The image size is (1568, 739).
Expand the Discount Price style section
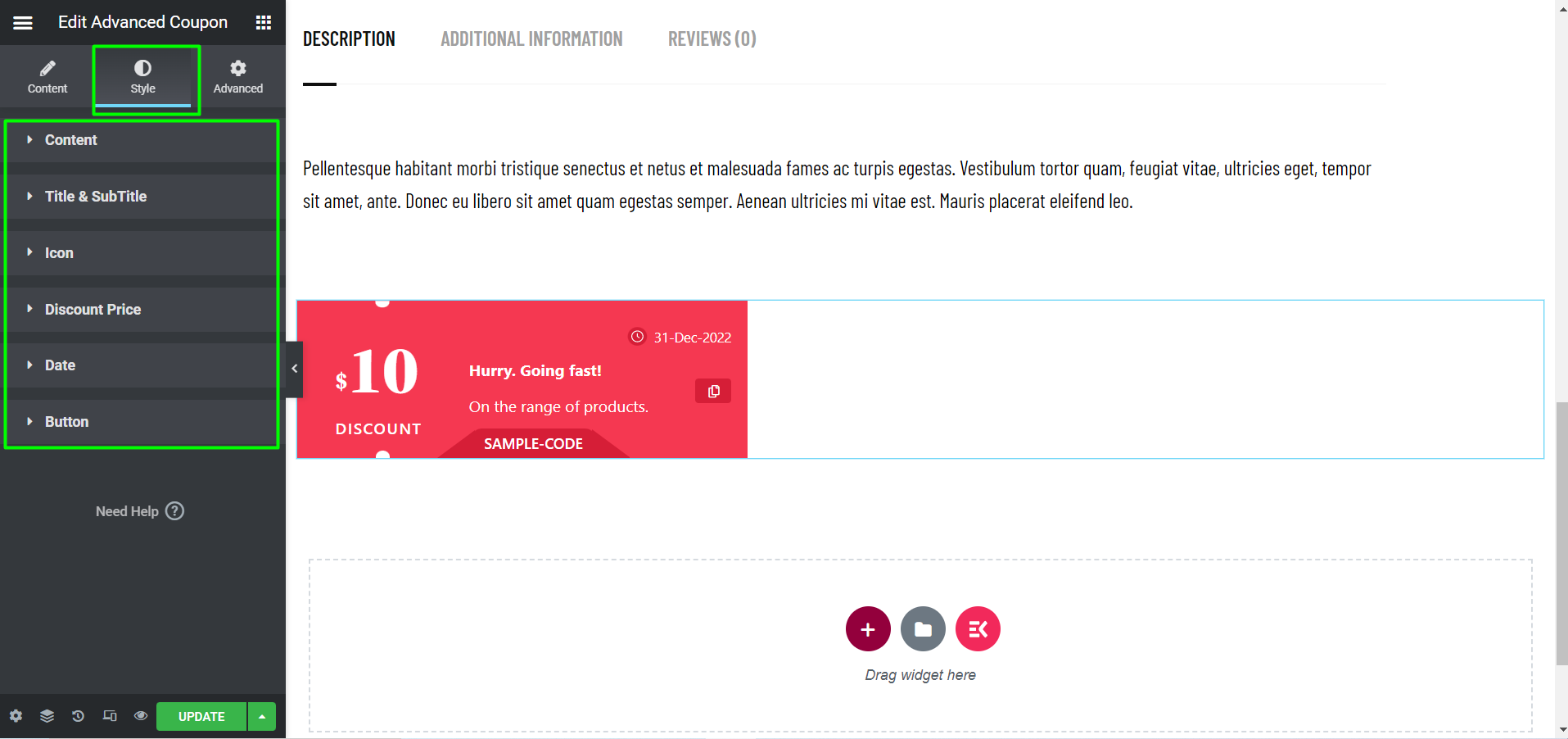[x=92, y=309]
